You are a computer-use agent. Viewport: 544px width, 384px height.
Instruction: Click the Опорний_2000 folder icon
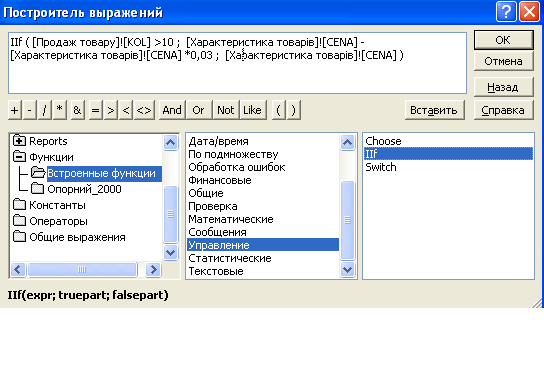point(37,189)
